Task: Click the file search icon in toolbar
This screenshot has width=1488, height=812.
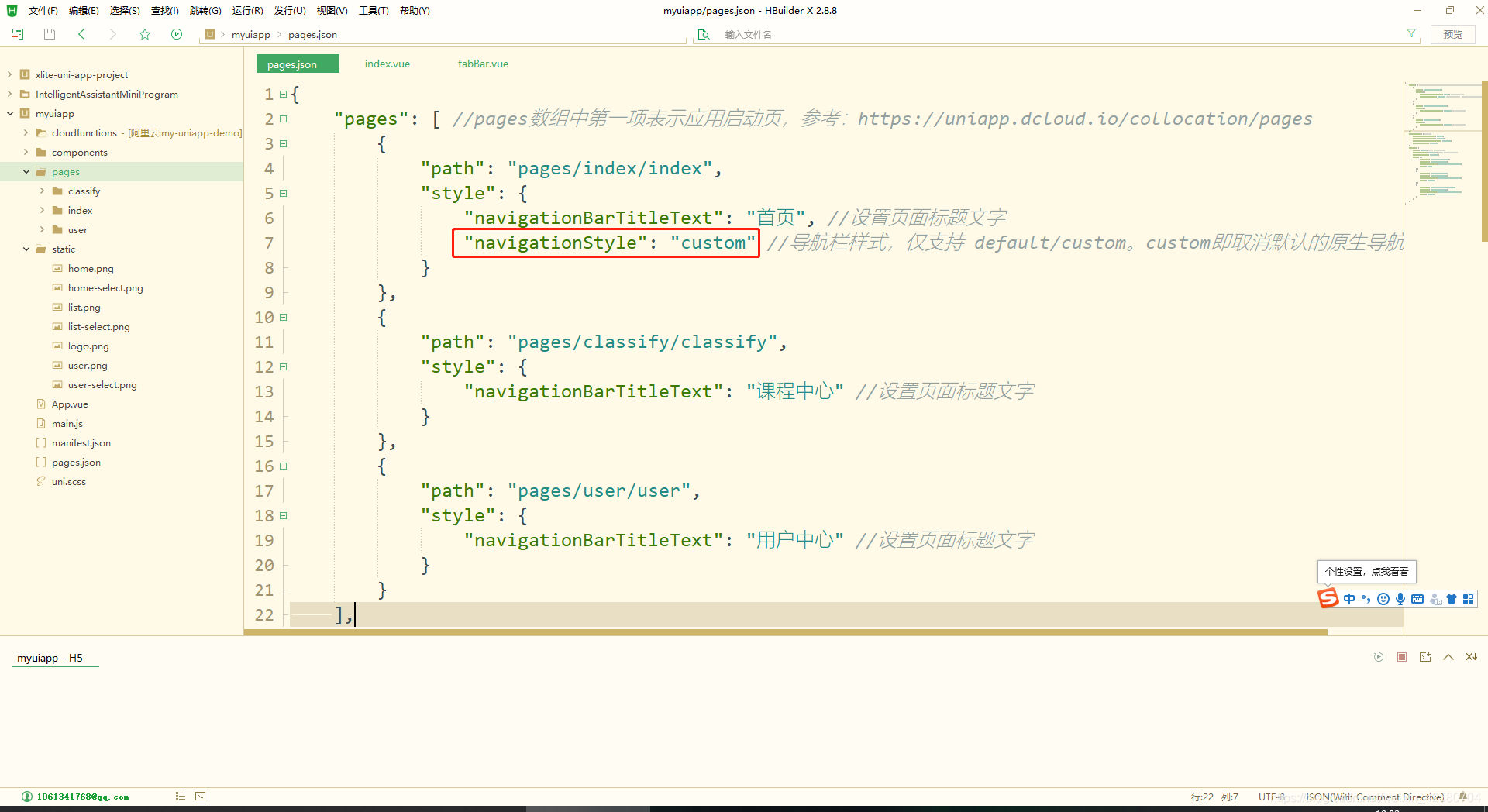Action: point(704,34)
